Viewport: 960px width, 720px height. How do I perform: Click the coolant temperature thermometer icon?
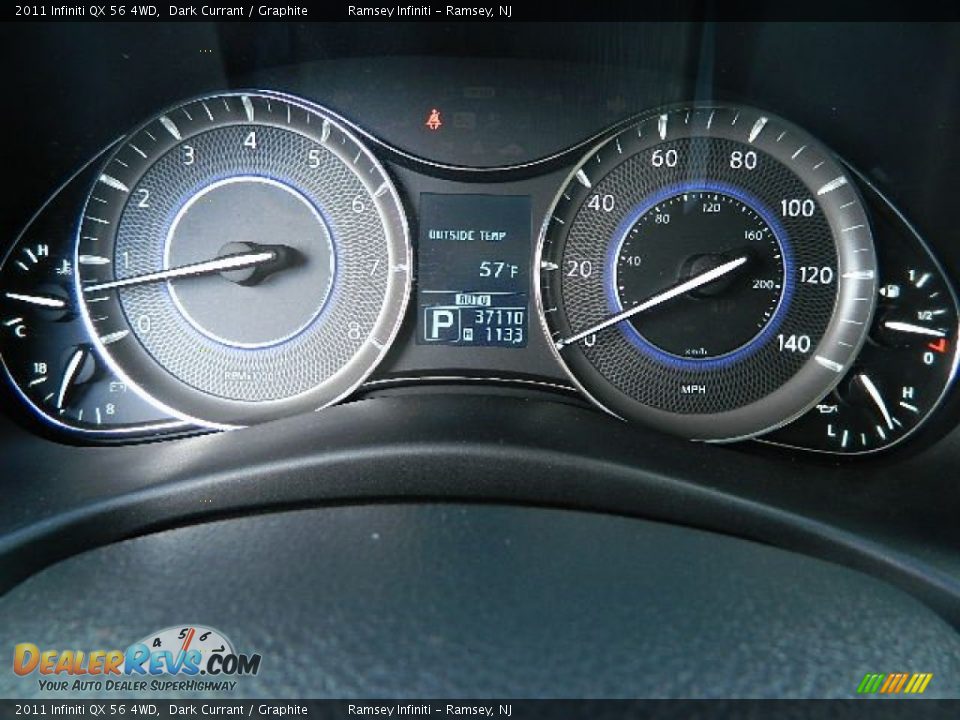[65, 268]
